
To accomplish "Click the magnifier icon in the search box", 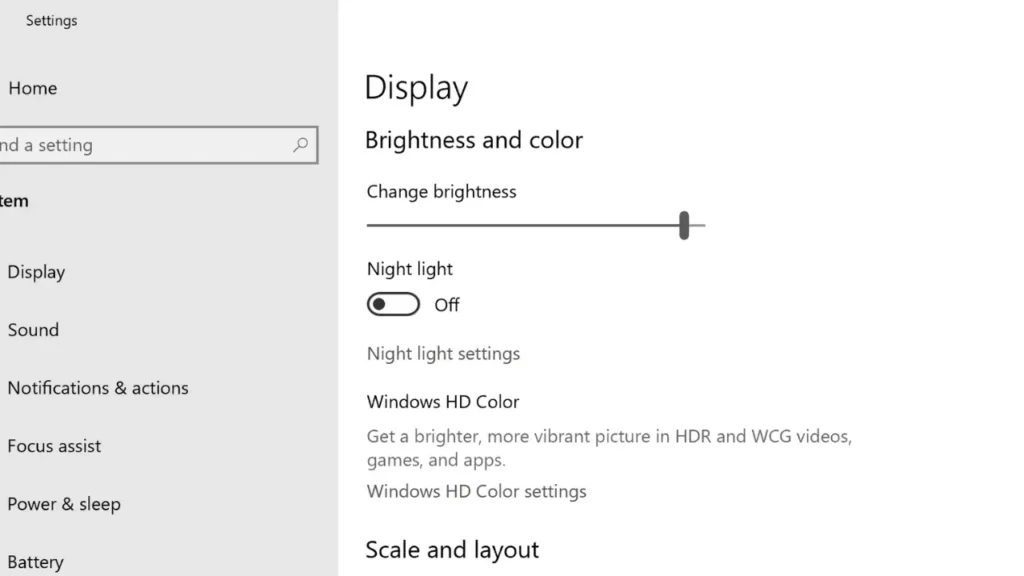I will click(x=300, y=145).
